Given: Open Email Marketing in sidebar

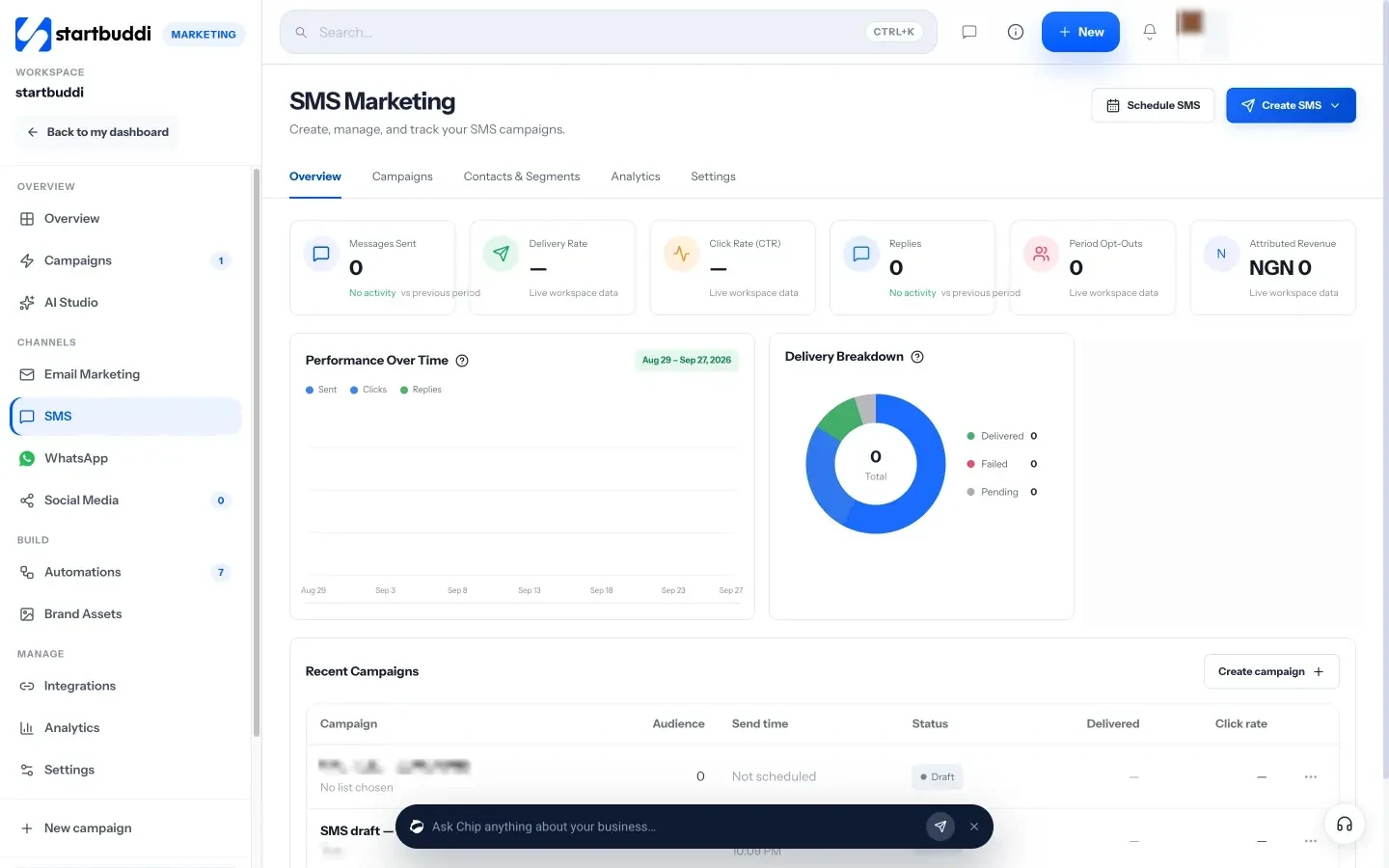Looking at the screenshot, I should pos(125,374).
